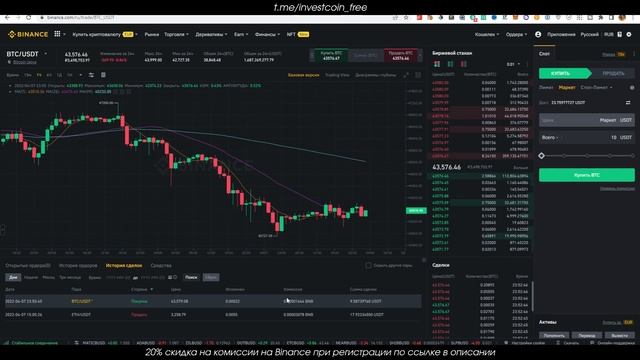Open the date range calendar icon
Image resolution: width=640 pixels, height=360 pixels.
click(170, 278)
